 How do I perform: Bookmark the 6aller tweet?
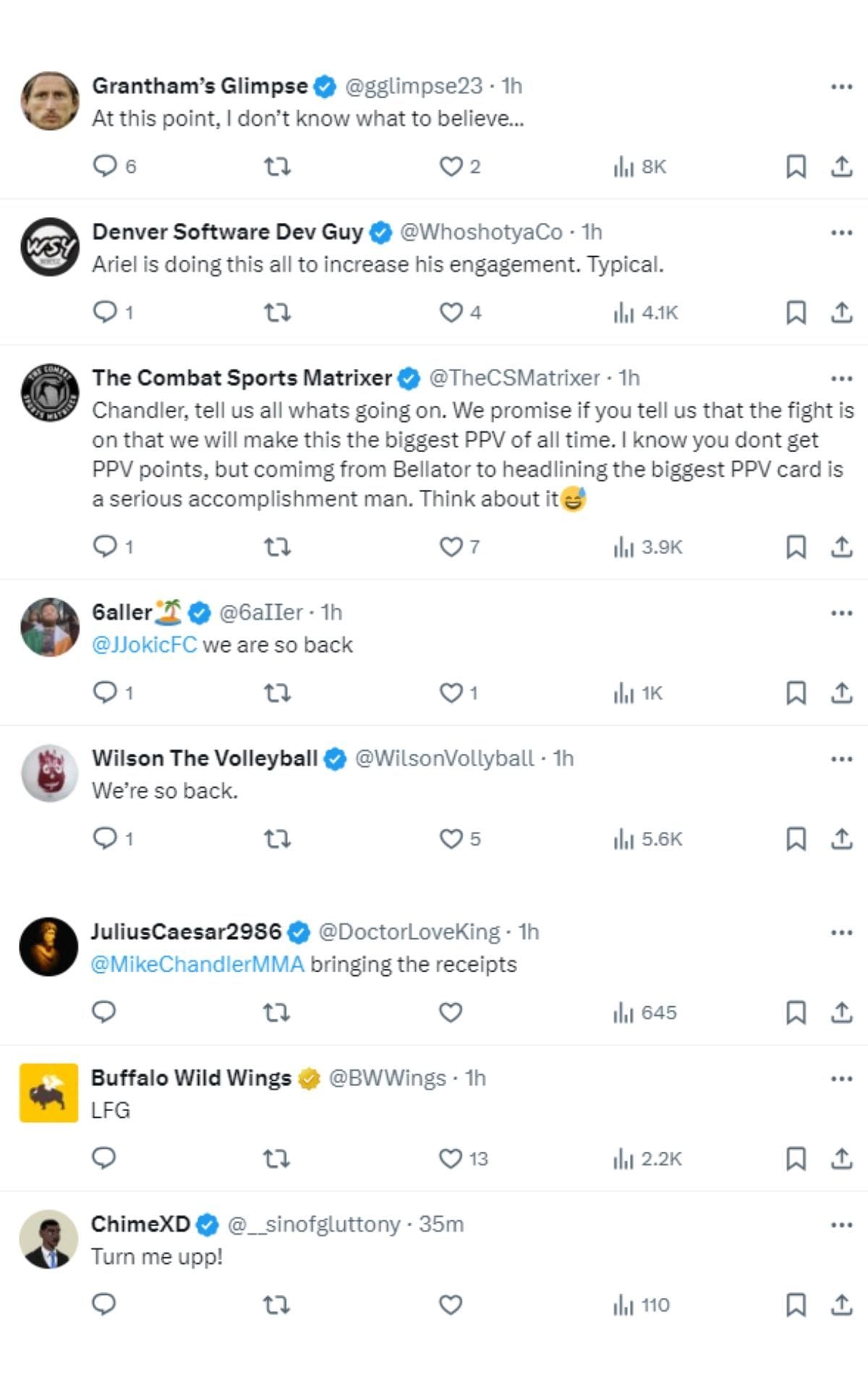pyautogui.click(x=796, y=693)
